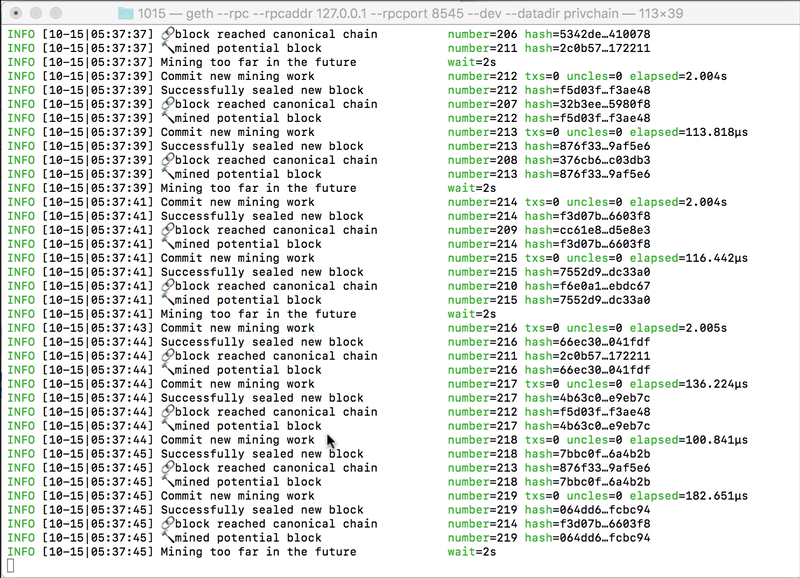Click the hash value 376cb6…c03db3
This screenshot has height=578, width=800.
pyautogui.click(x=605, y=160)
